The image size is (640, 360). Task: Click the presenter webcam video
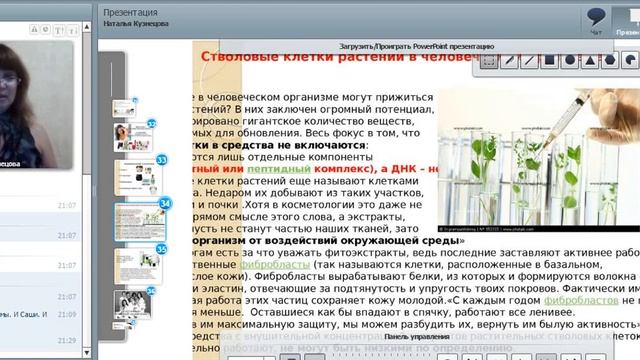[36, 104]
